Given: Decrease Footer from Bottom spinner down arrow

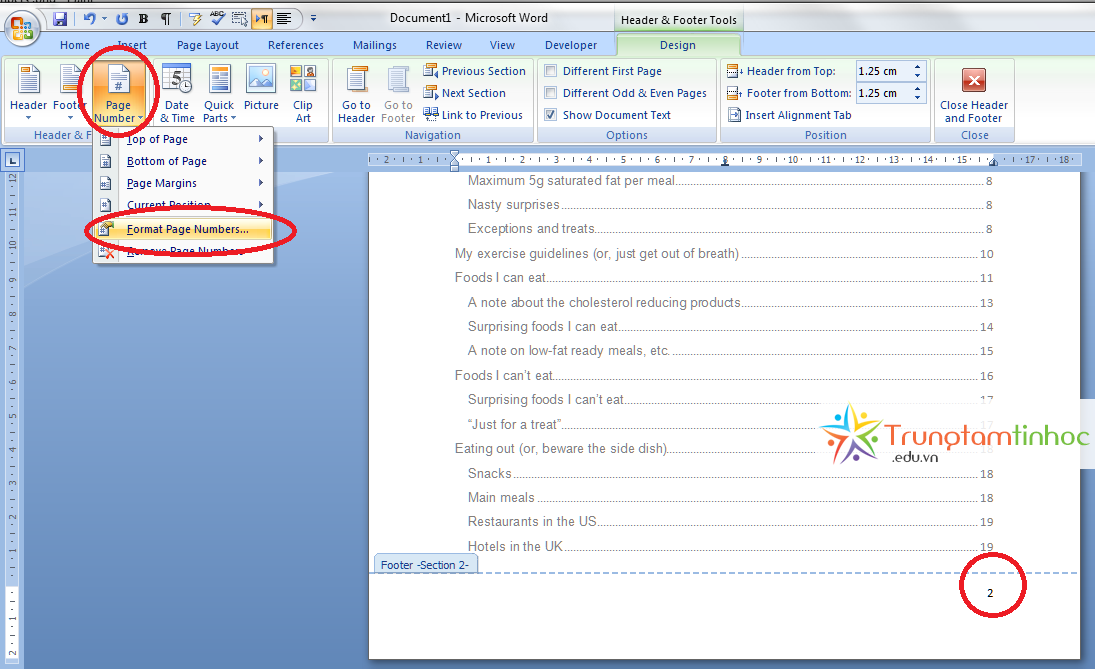Looking at the screenshot, I should pos(918,98).
